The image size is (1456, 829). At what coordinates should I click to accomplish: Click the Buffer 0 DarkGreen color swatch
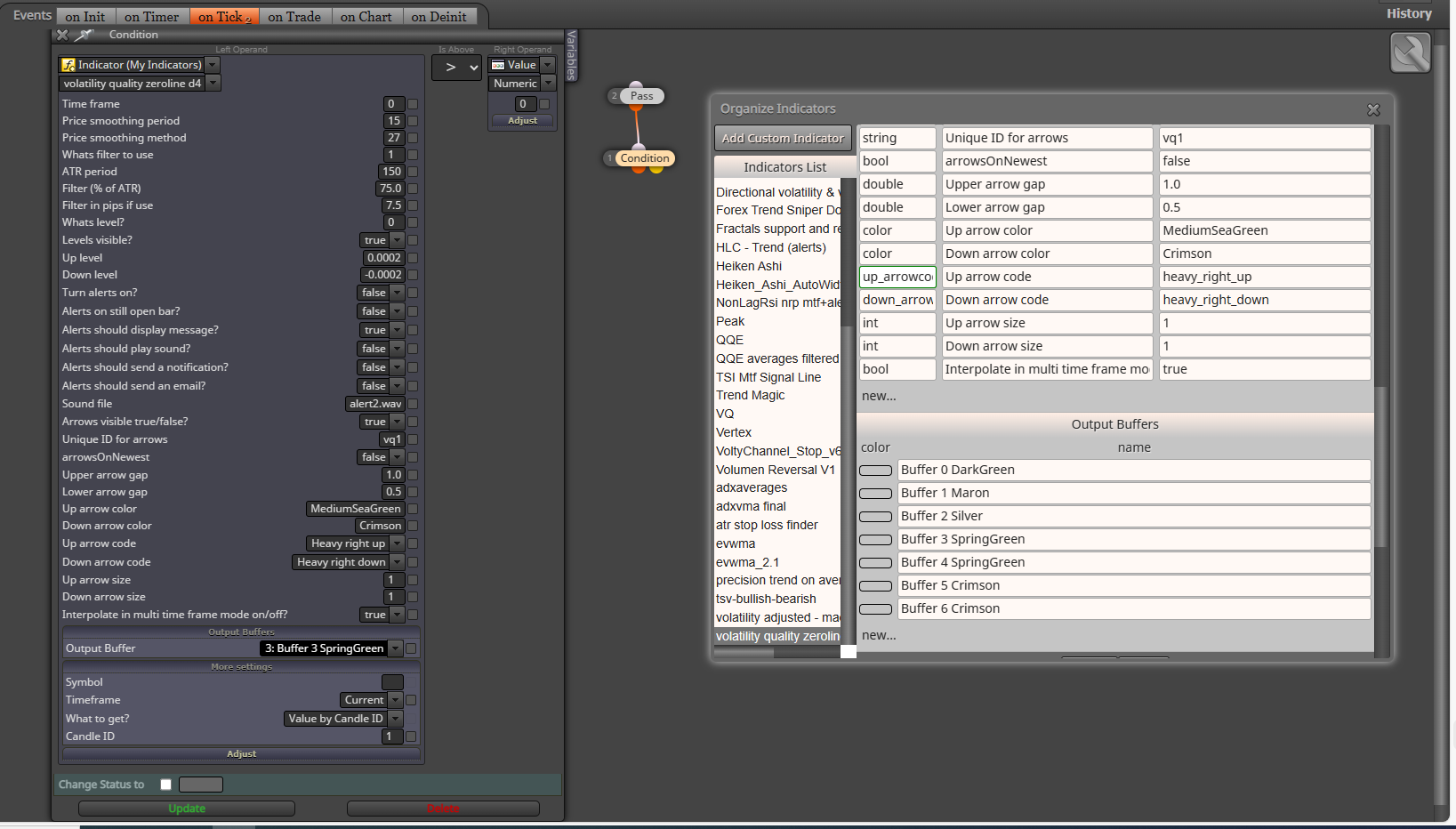(875, 470)
